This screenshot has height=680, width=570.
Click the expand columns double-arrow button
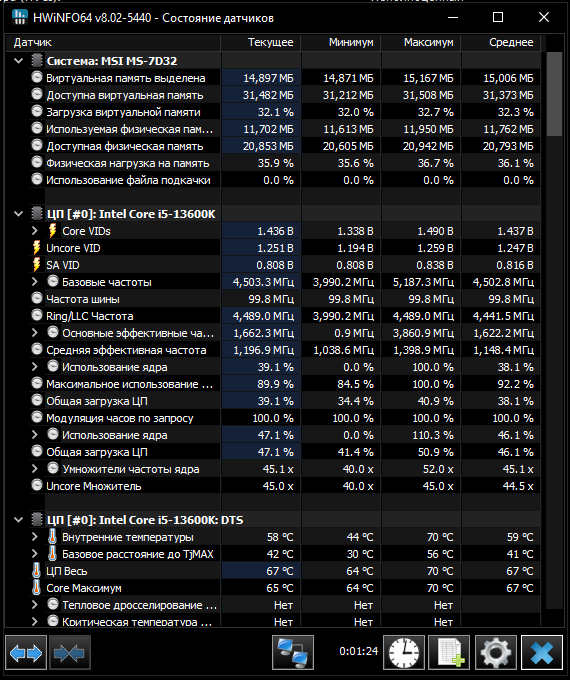pos(26,653)
